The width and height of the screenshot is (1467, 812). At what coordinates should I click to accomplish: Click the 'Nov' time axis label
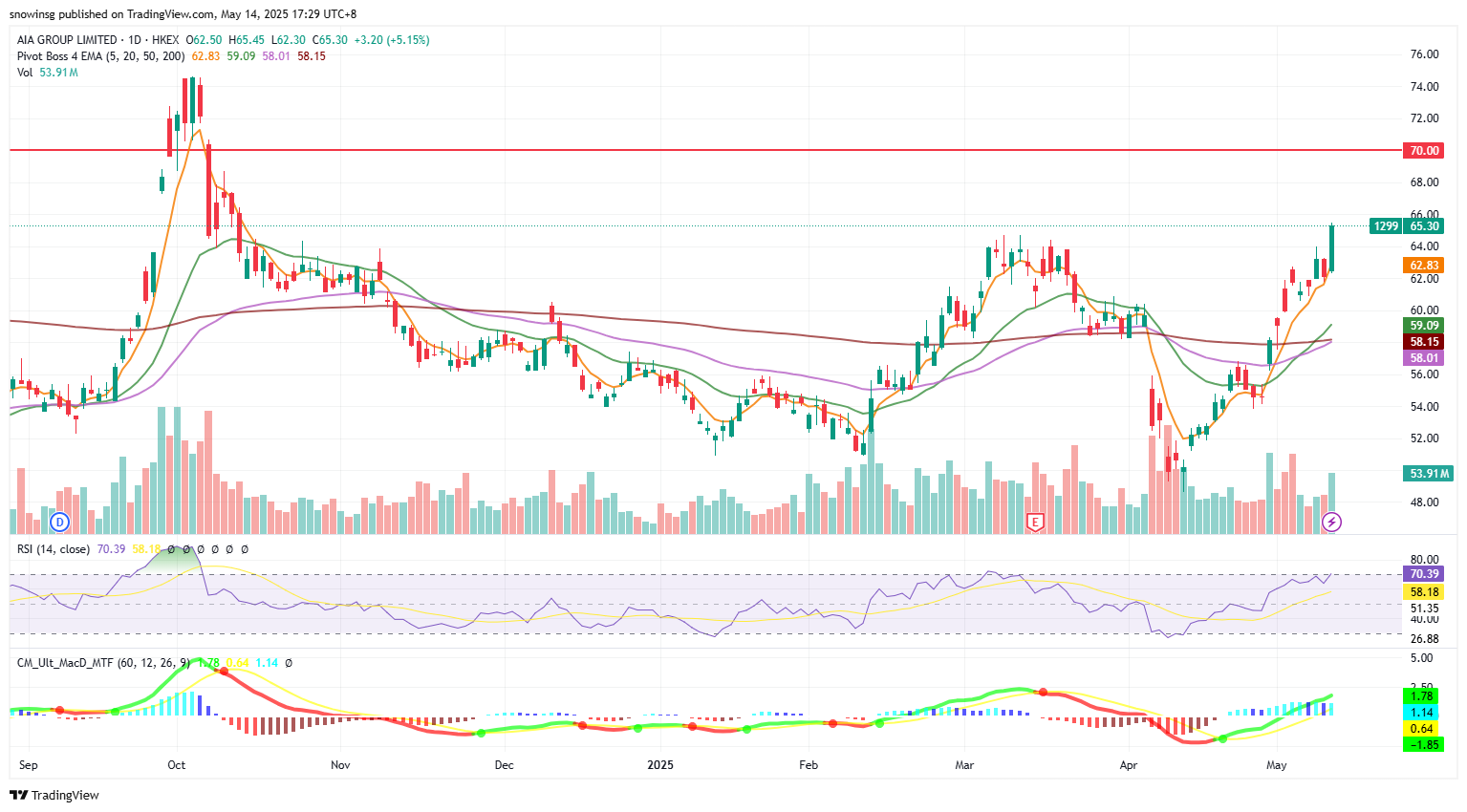(340, 765)
